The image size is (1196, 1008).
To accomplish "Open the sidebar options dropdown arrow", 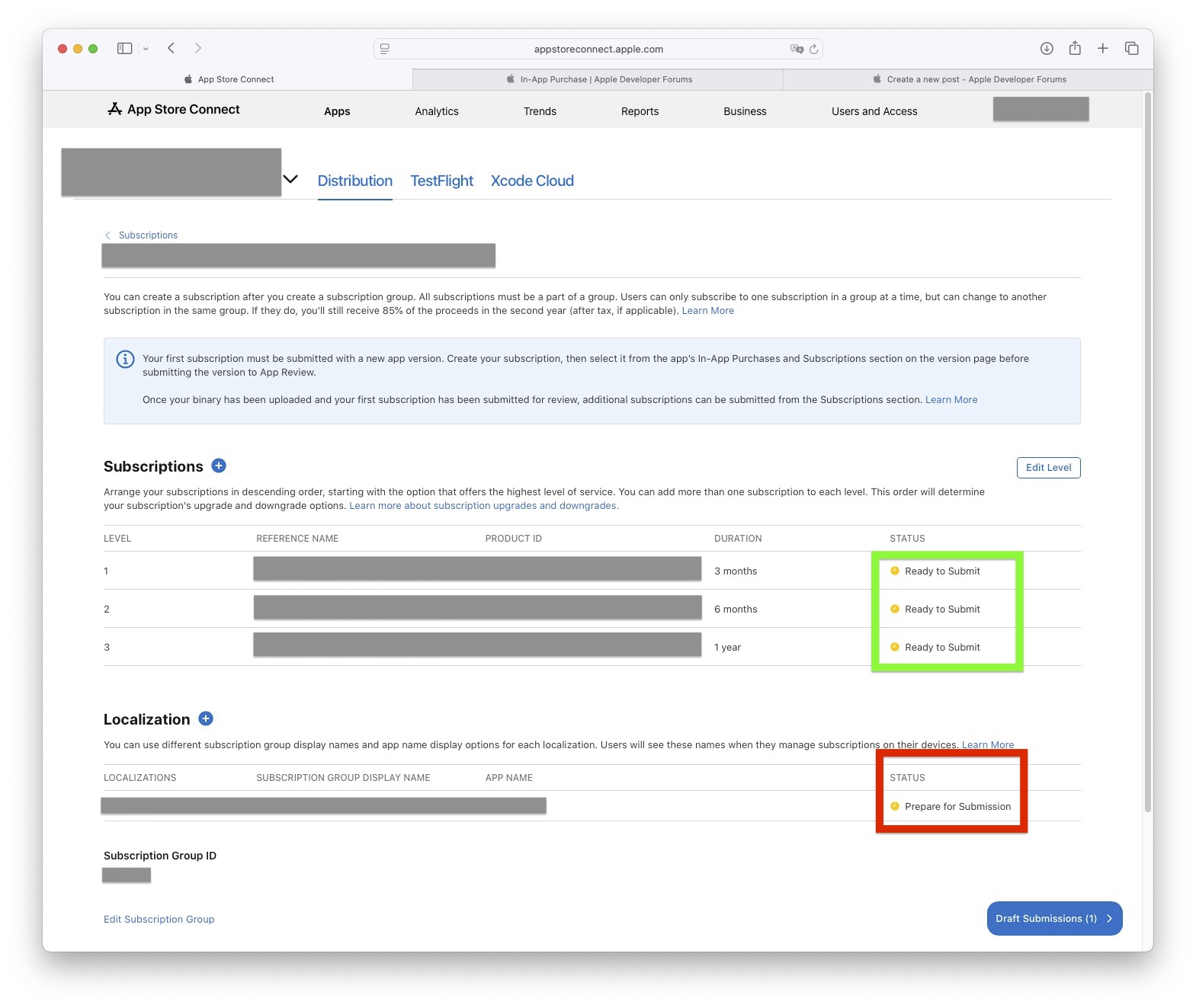I will click(x=146, y=49).
